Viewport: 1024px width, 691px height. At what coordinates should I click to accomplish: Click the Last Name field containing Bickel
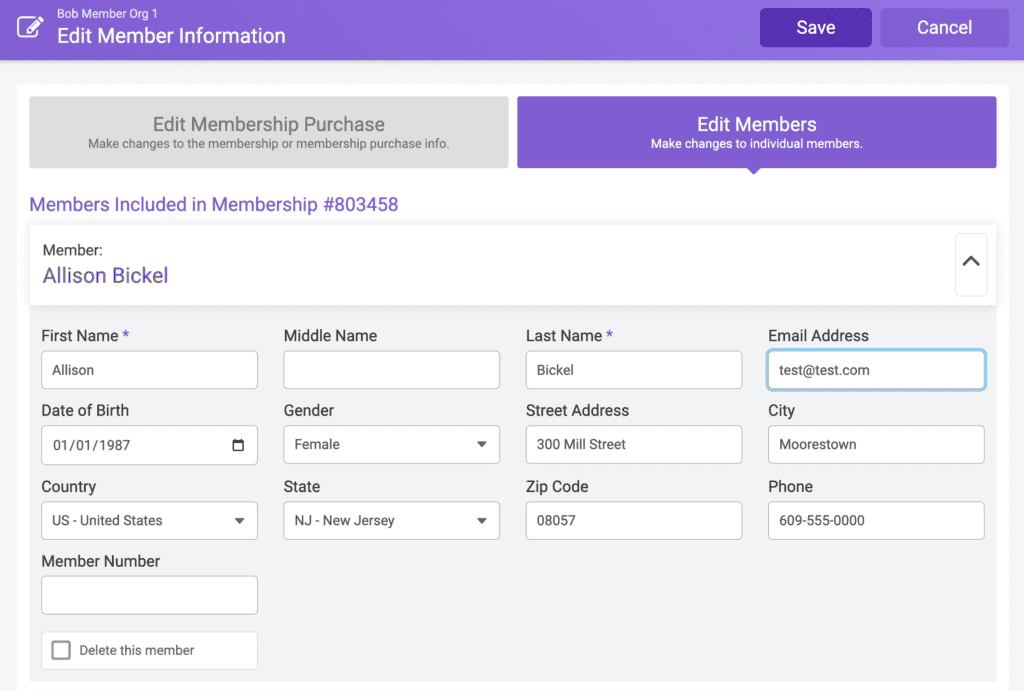633,370
